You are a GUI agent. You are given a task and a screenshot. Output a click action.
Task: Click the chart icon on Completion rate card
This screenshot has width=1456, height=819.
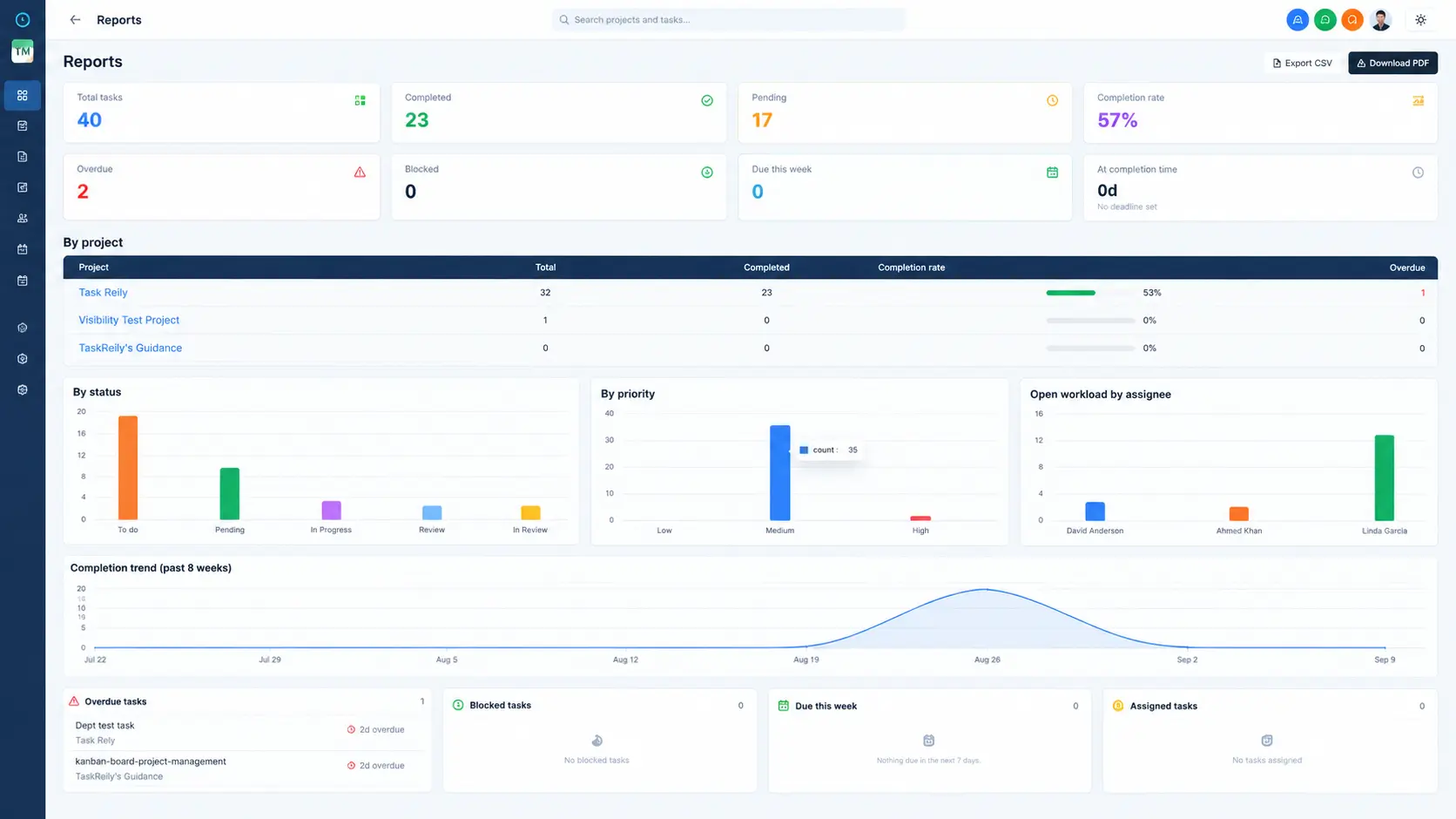tap(1418, 101)
